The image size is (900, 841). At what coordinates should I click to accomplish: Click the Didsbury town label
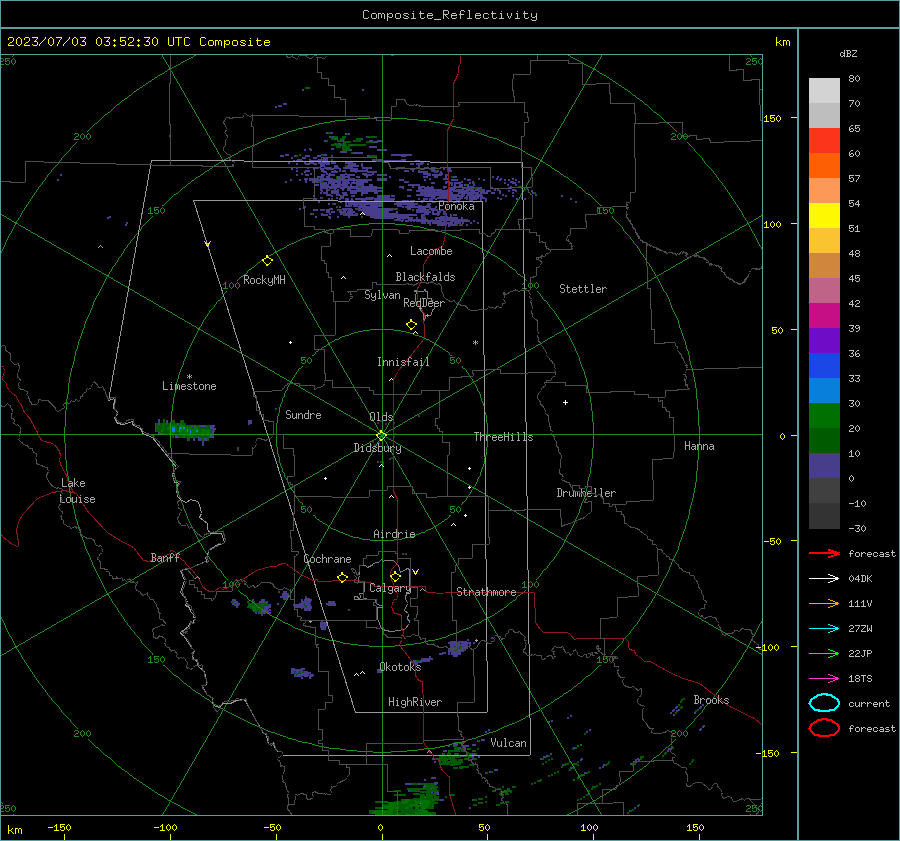377,448
